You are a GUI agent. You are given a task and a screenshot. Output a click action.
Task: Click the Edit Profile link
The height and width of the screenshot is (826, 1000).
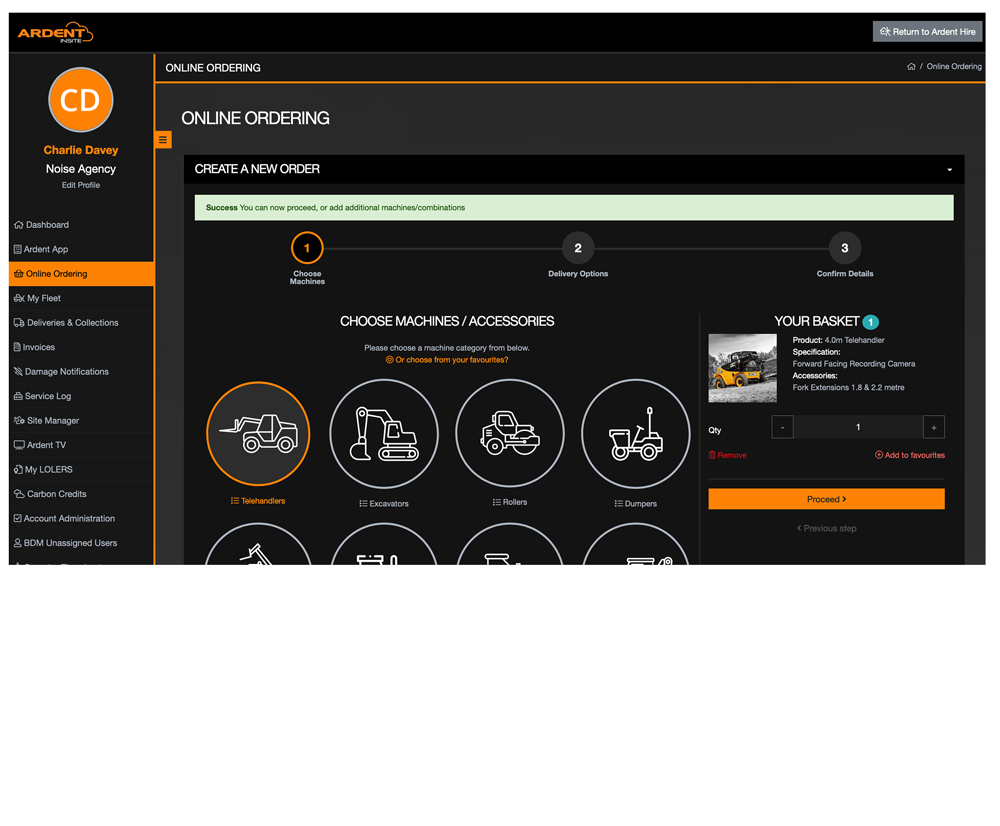coord(81,185)
